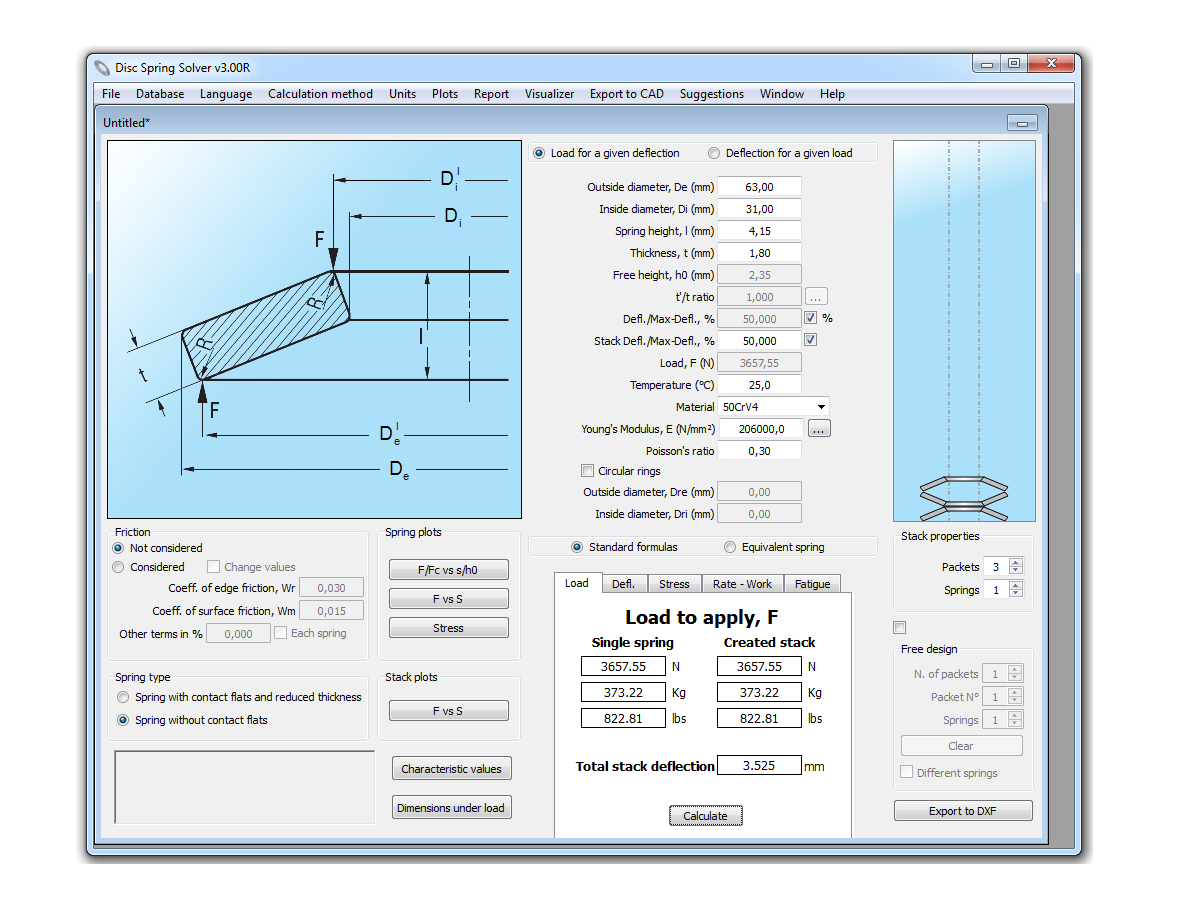This screenshot has width=1200, height=900.
Task: Open the Language menu
Action: 226,94
